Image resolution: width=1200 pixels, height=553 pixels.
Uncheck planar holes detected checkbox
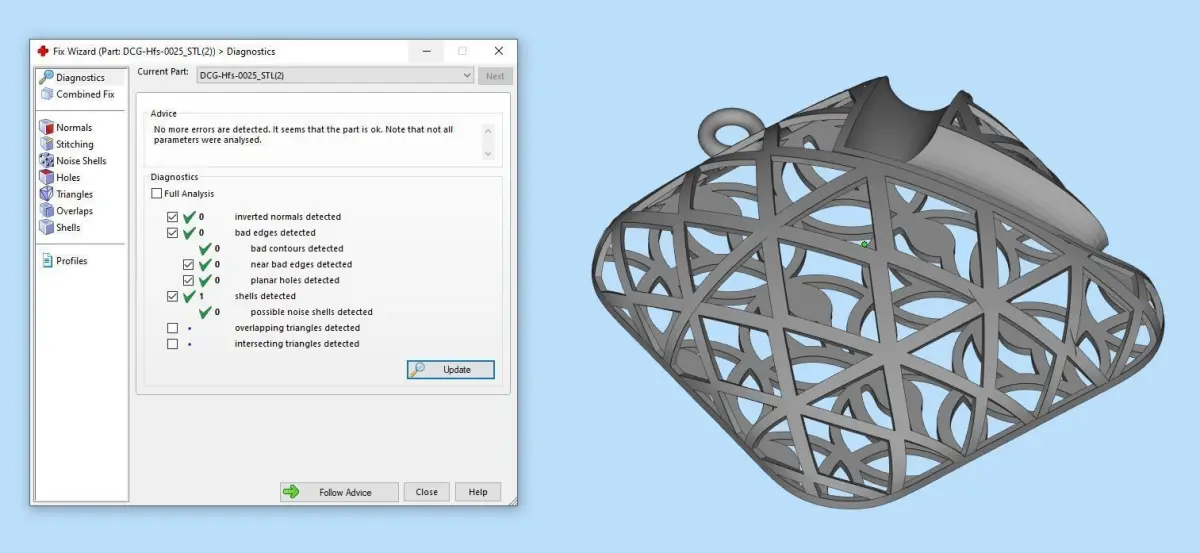pos(188,281)
